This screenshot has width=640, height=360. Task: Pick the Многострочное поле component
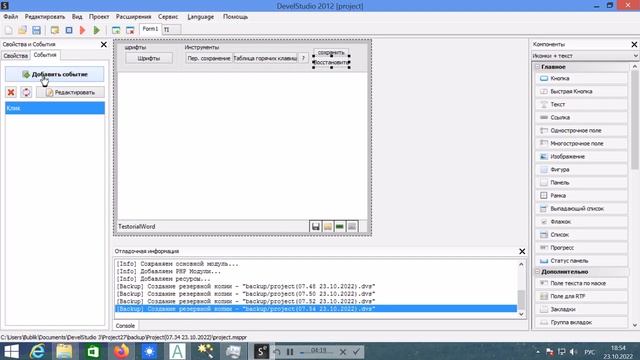(x=581, y=143)
